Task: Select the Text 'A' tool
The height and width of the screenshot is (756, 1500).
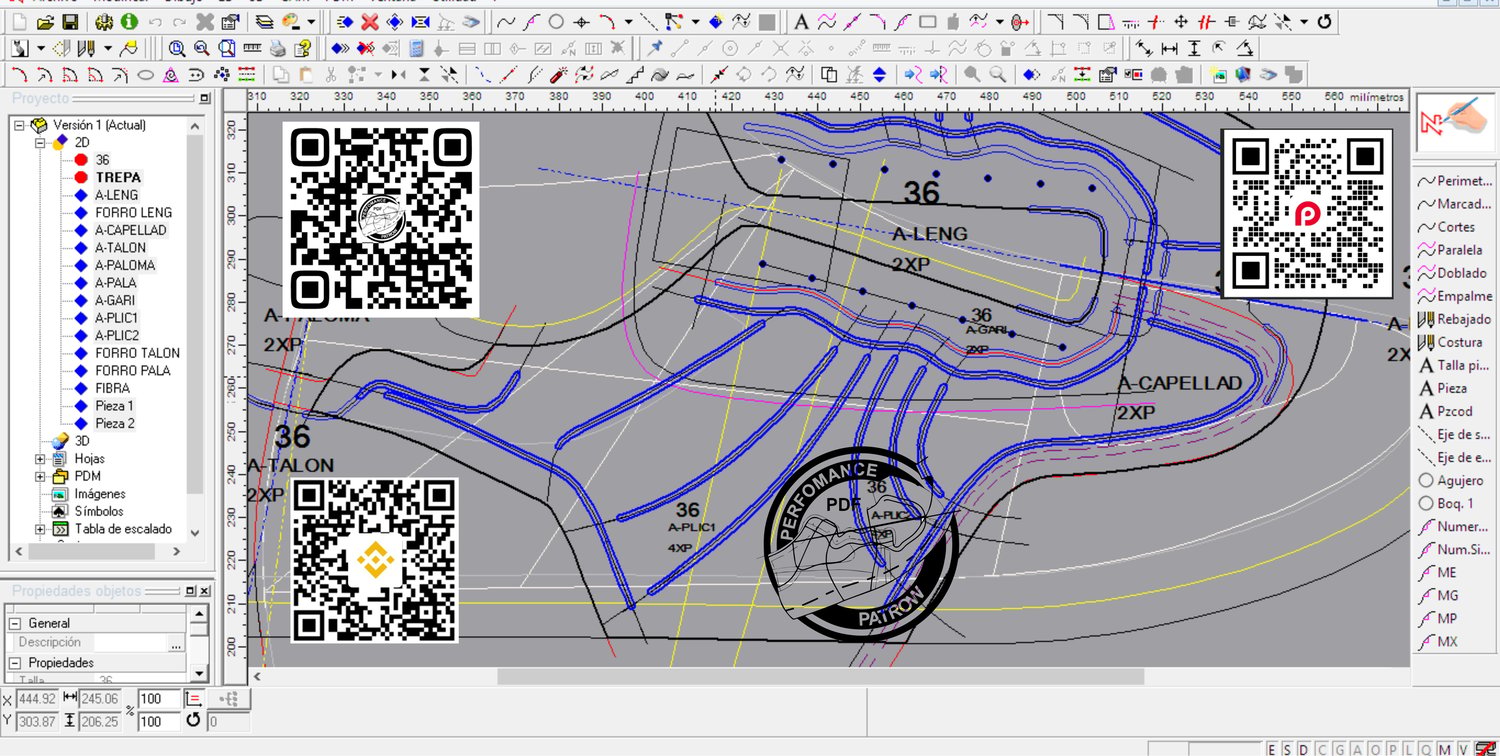Action: pos(801,22)
